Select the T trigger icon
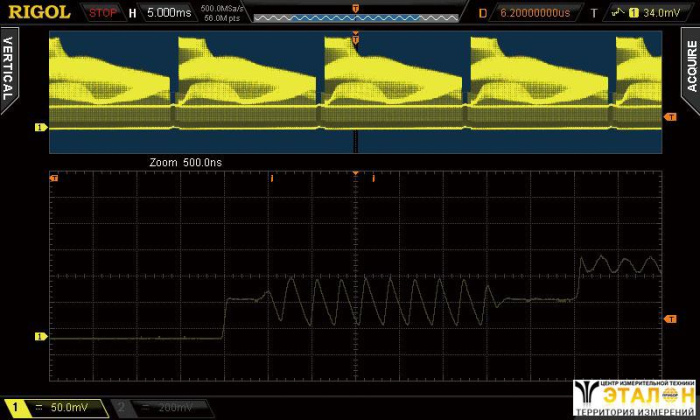The image size is (700, 420). click(593, 13)
